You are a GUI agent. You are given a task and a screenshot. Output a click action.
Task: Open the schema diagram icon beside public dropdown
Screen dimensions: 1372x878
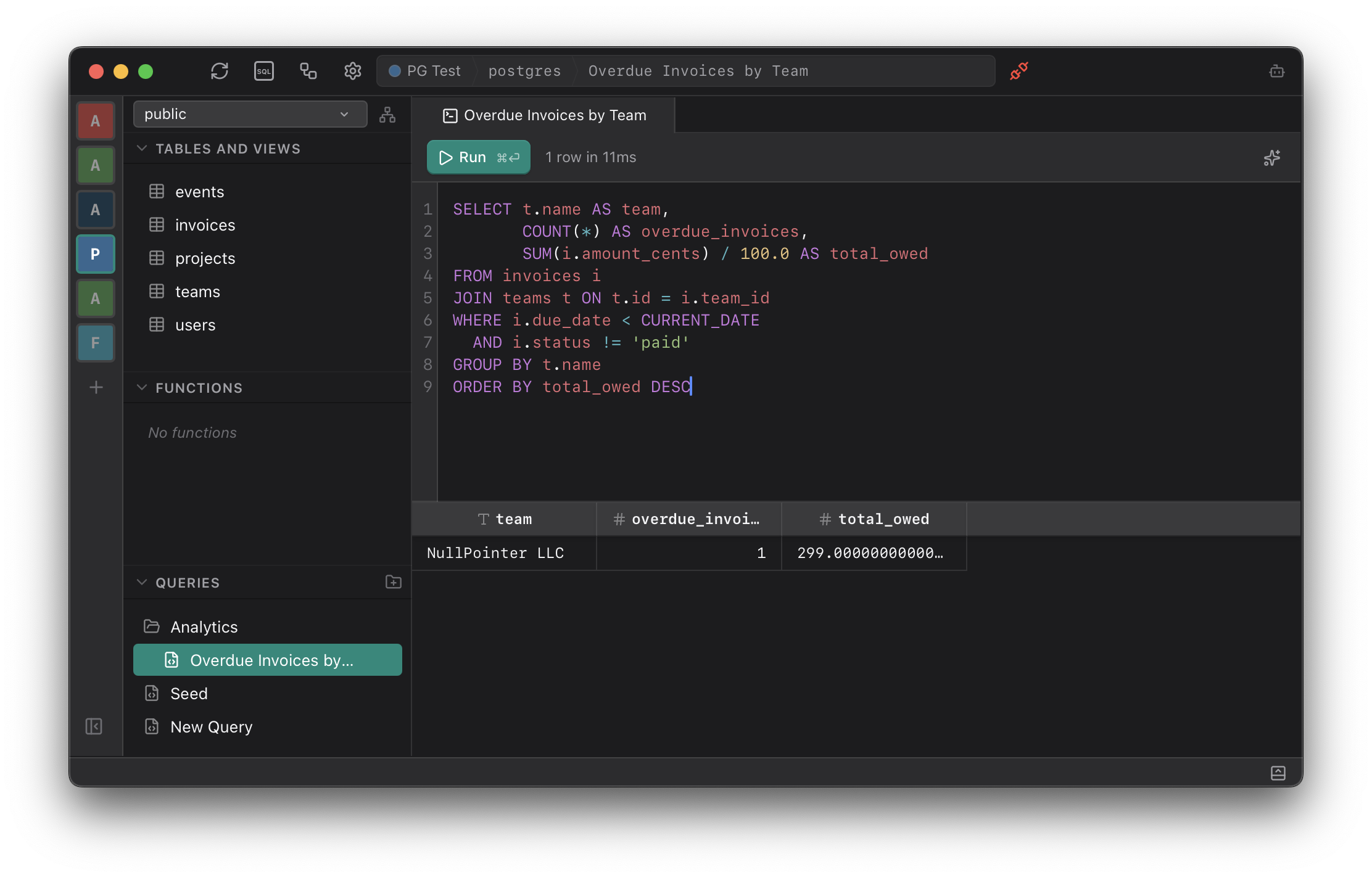tap(387, 114)
